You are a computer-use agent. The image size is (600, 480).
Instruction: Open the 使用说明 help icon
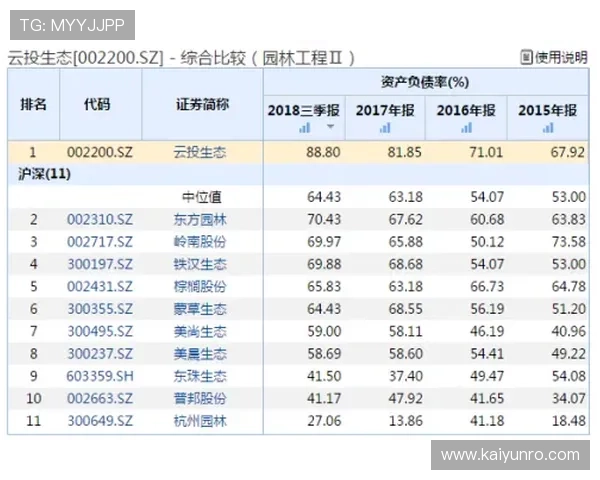(527, 57)
